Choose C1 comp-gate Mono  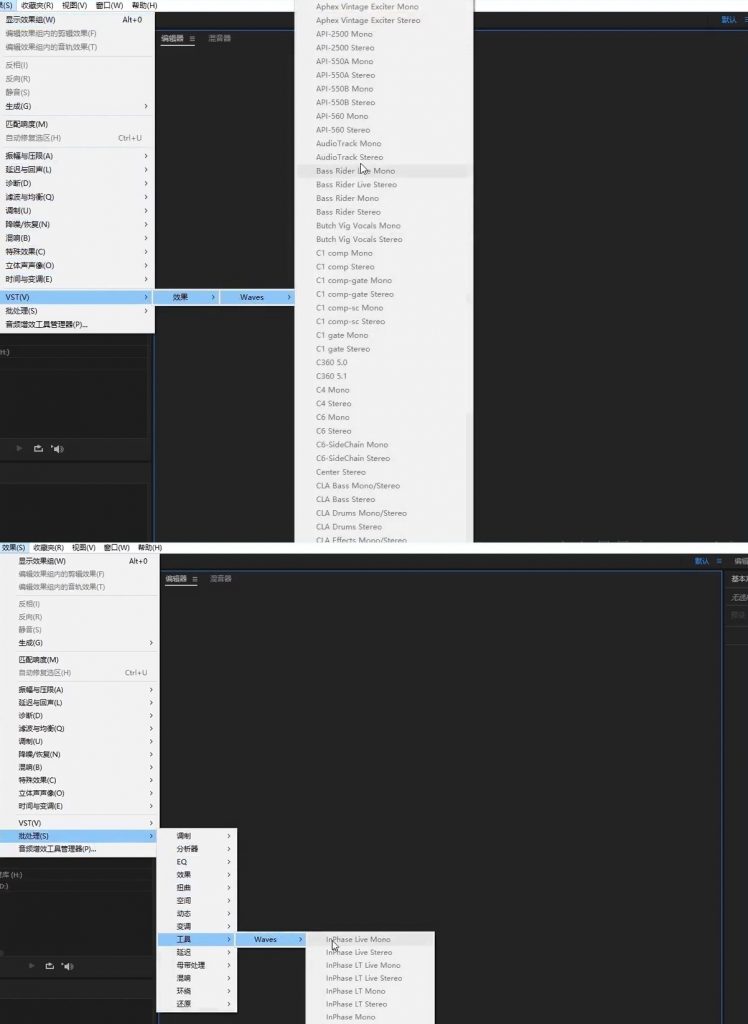[x=353, y=281]
